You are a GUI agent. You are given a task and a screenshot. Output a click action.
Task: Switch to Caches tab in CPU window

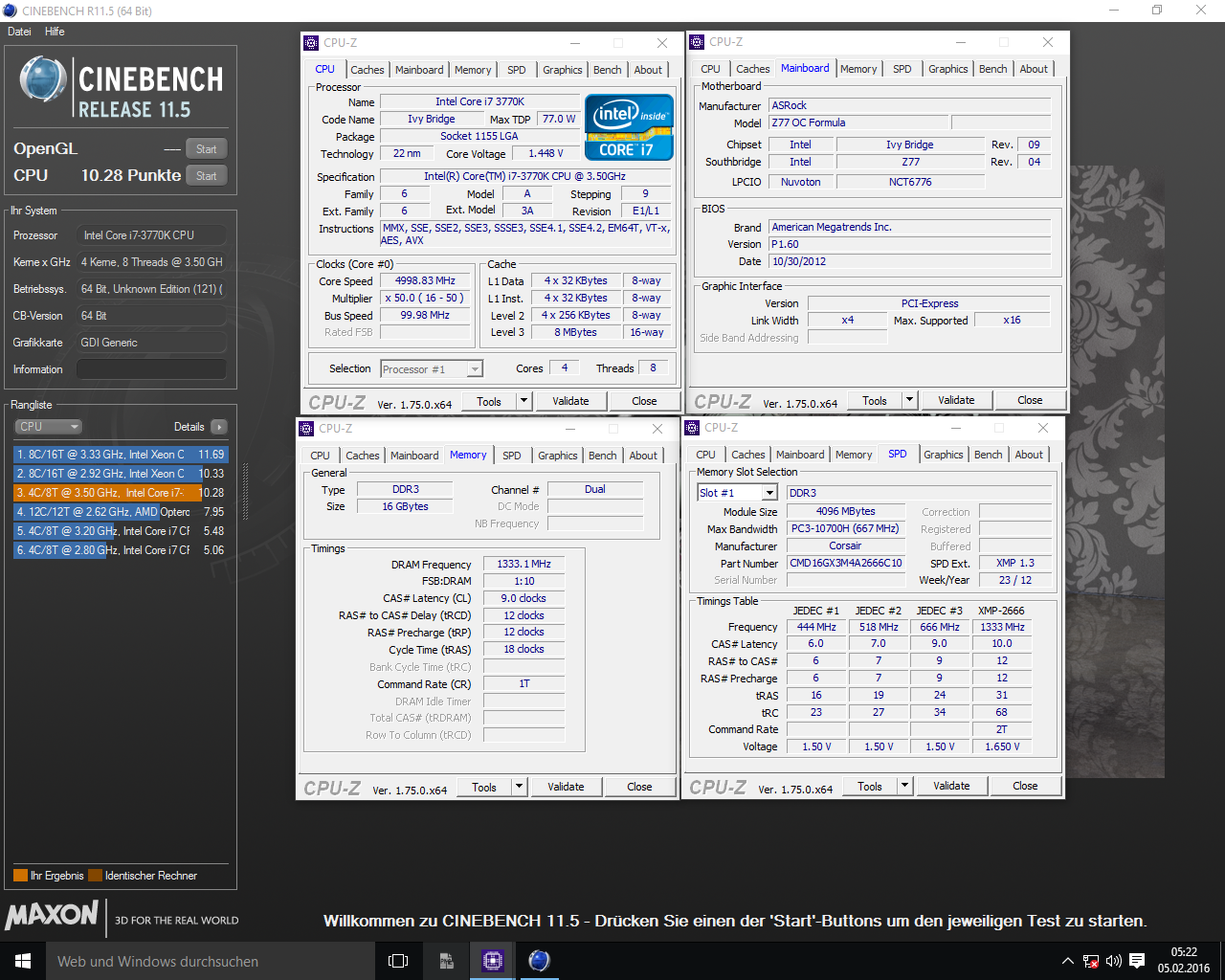pyautogui.click(x=367, y=70)
